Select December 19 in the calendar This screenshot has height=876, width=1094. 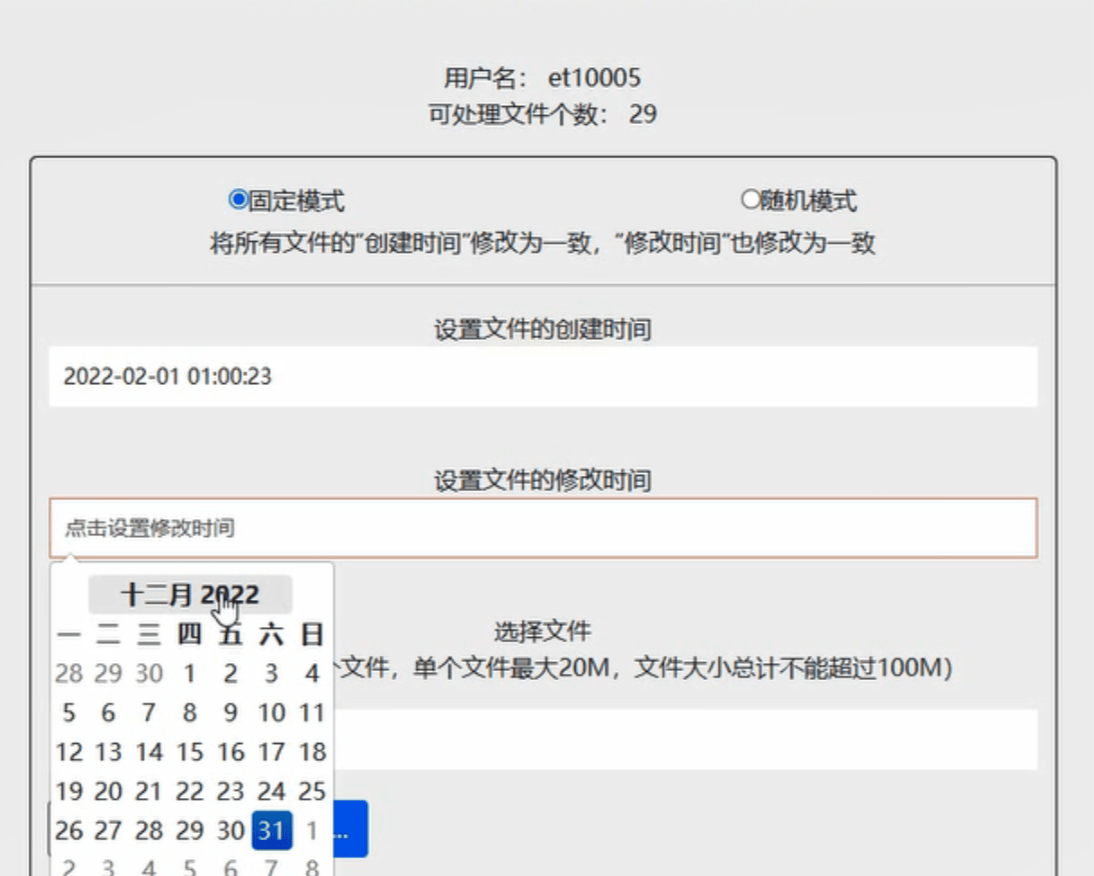click(68, 791)
